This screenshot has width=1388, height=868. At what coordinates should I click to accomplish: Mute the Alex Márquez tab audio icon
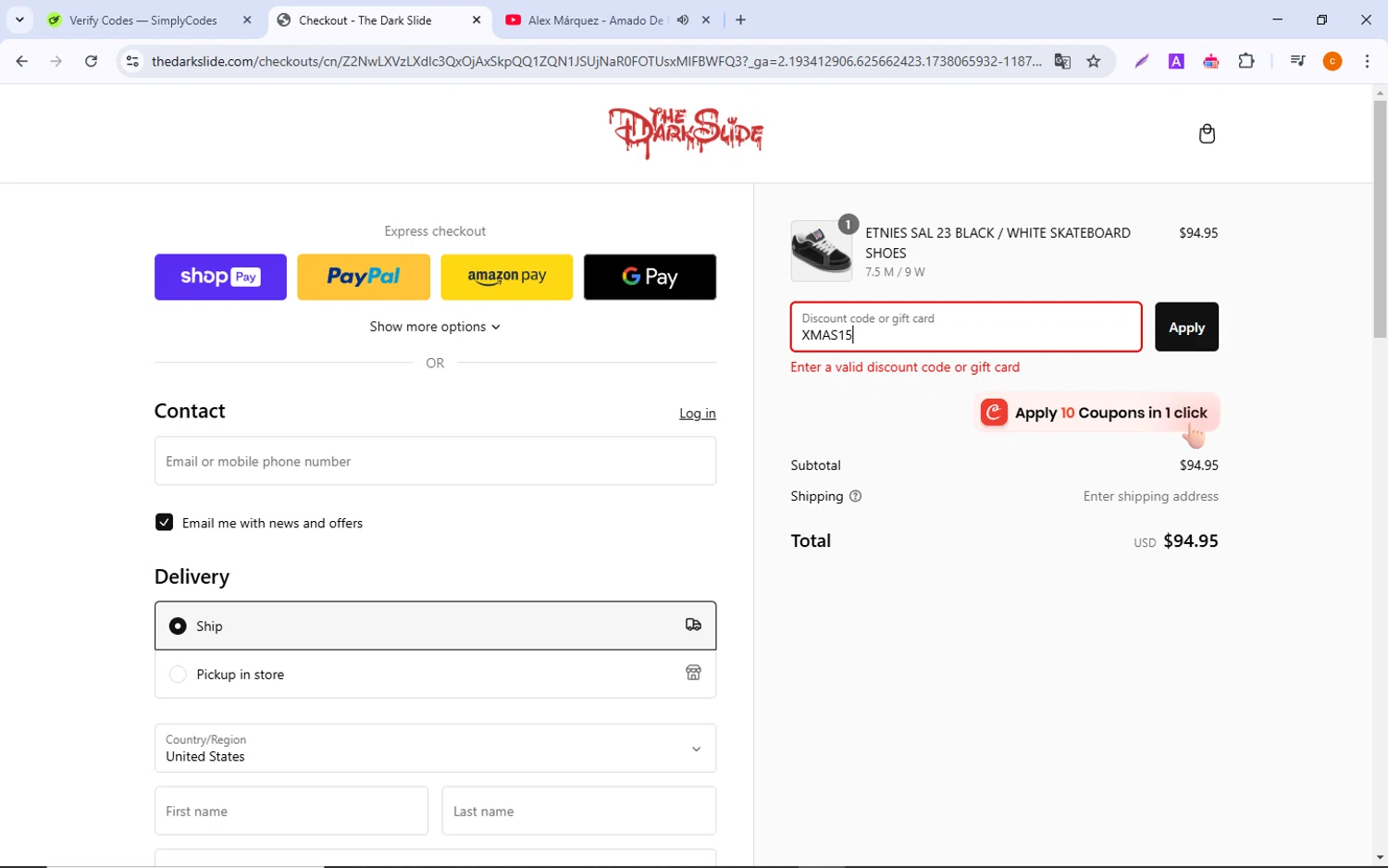[x=683, y=19]
